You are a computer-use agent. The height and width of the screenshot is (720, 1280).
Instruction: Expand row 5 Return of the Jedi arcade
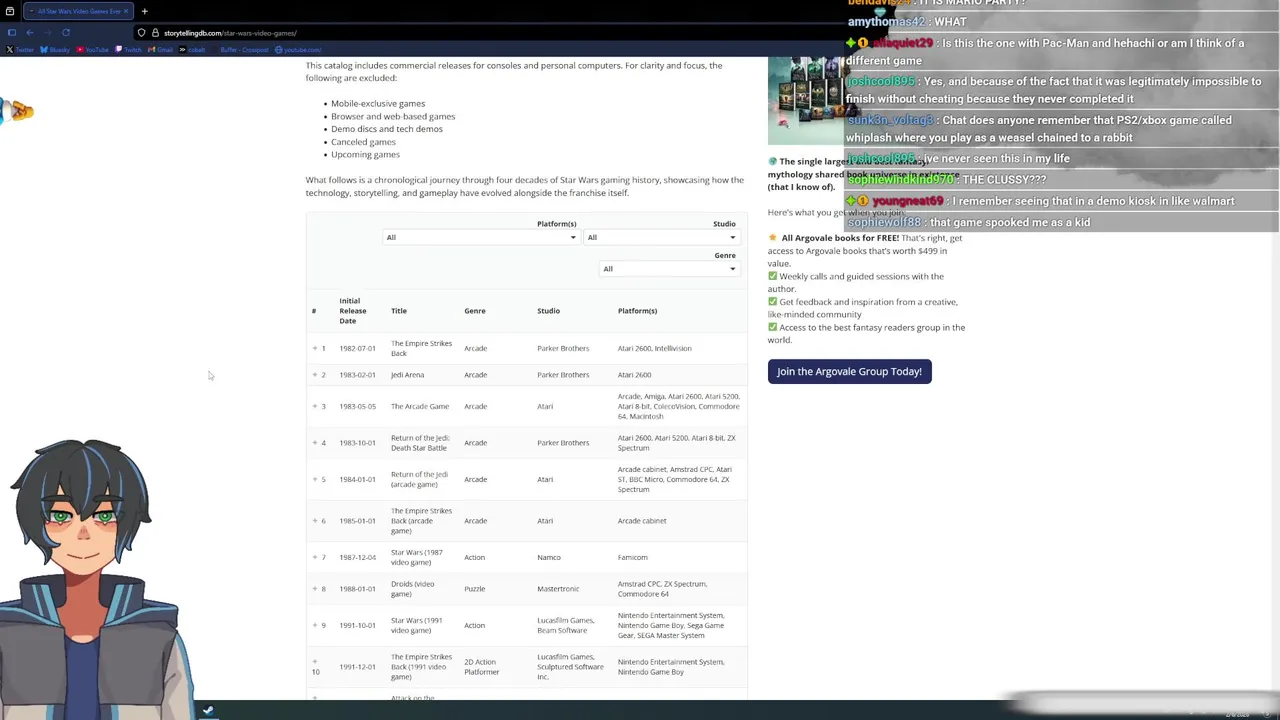coord(315,479)
